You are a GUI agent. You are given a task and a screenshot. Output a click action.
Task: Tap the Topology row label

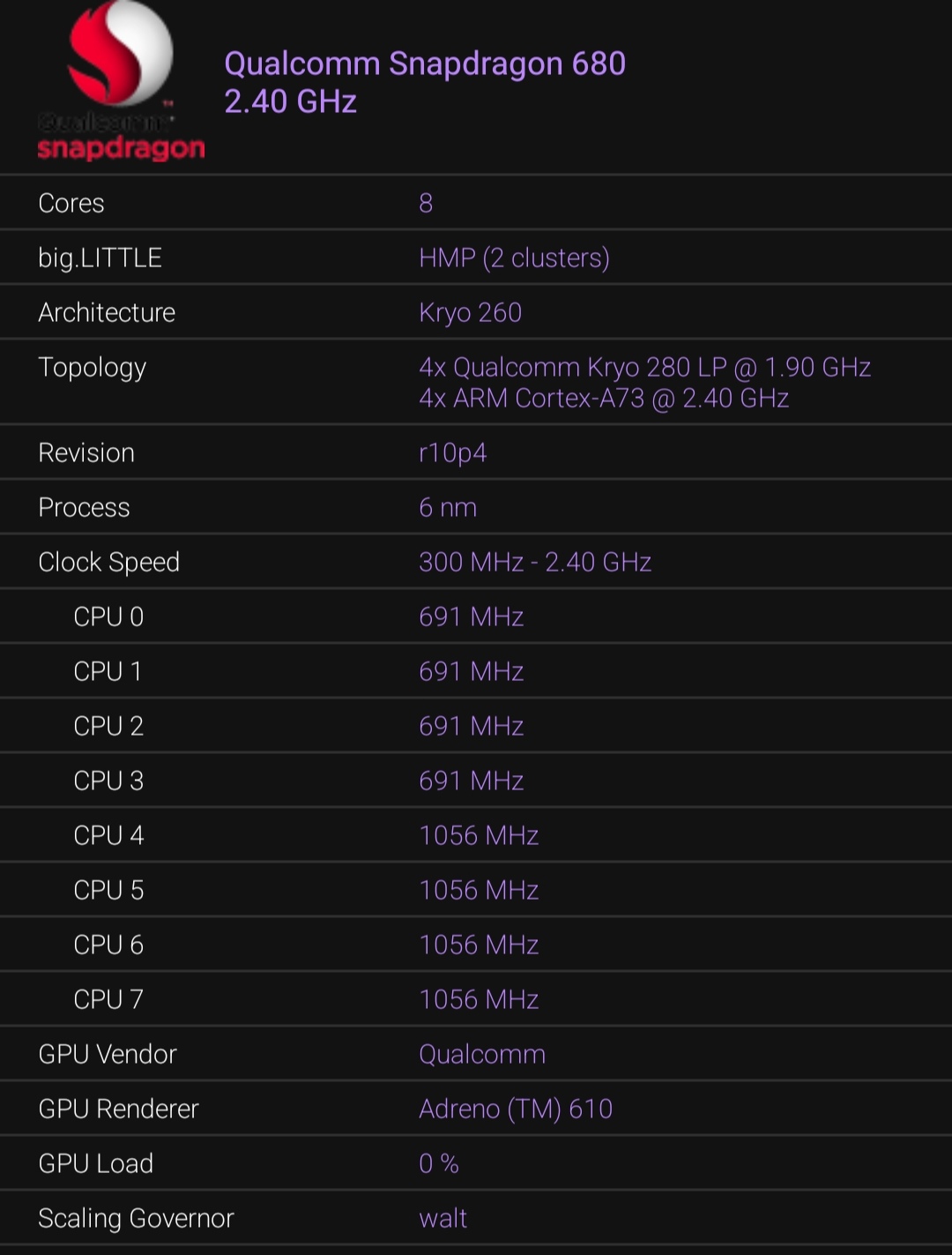coord(92,368)
